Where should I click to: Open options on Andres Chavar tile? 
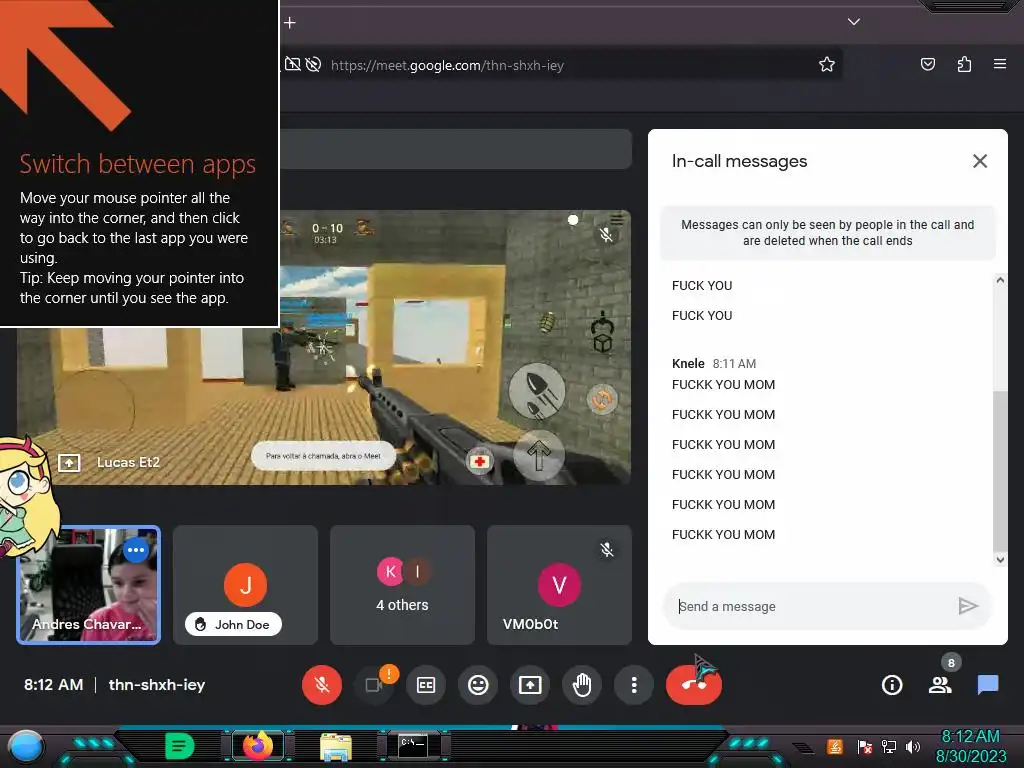coord(136,550)
